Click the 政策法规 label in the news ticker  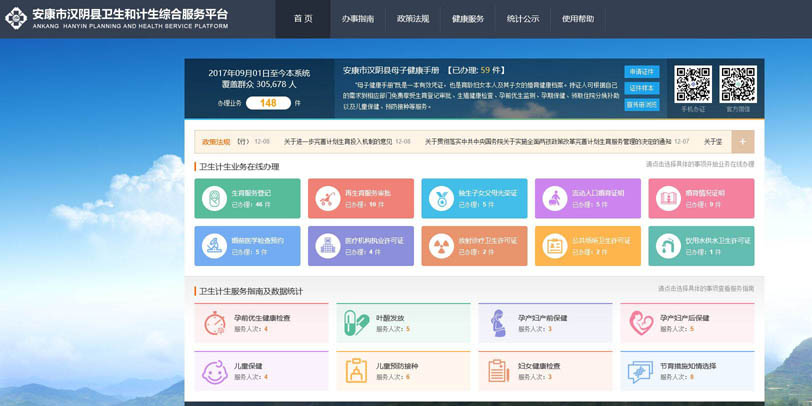coord(216,141)
